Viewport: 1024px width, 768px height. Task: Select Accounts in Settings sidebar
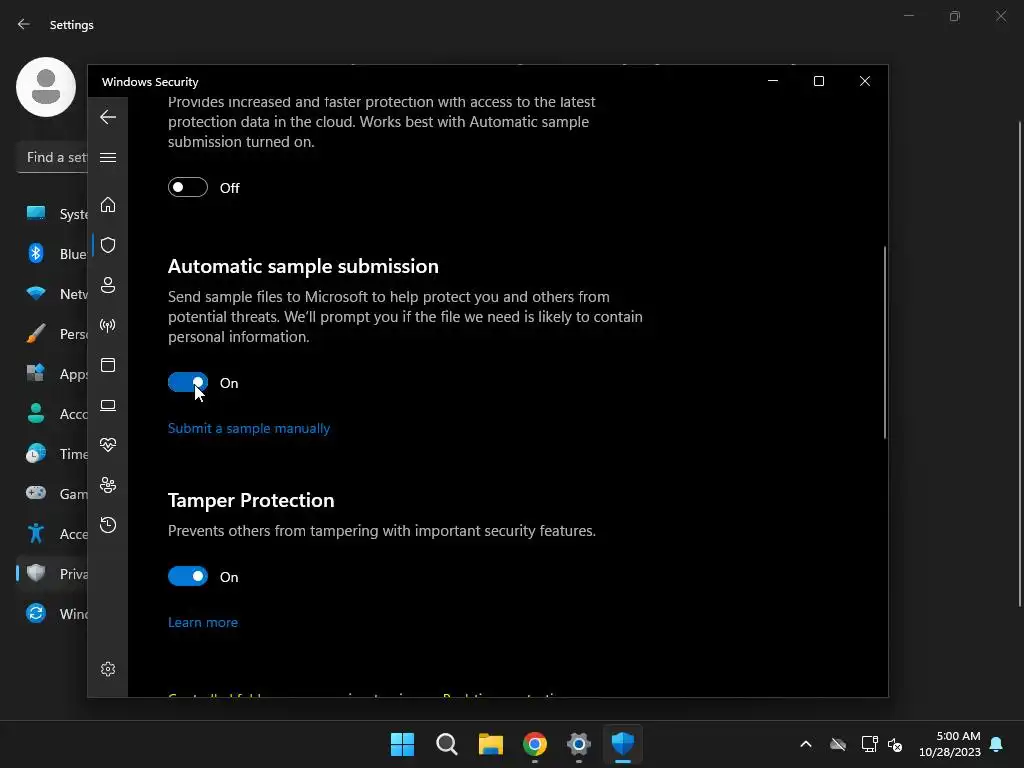[x=52, y=414]
